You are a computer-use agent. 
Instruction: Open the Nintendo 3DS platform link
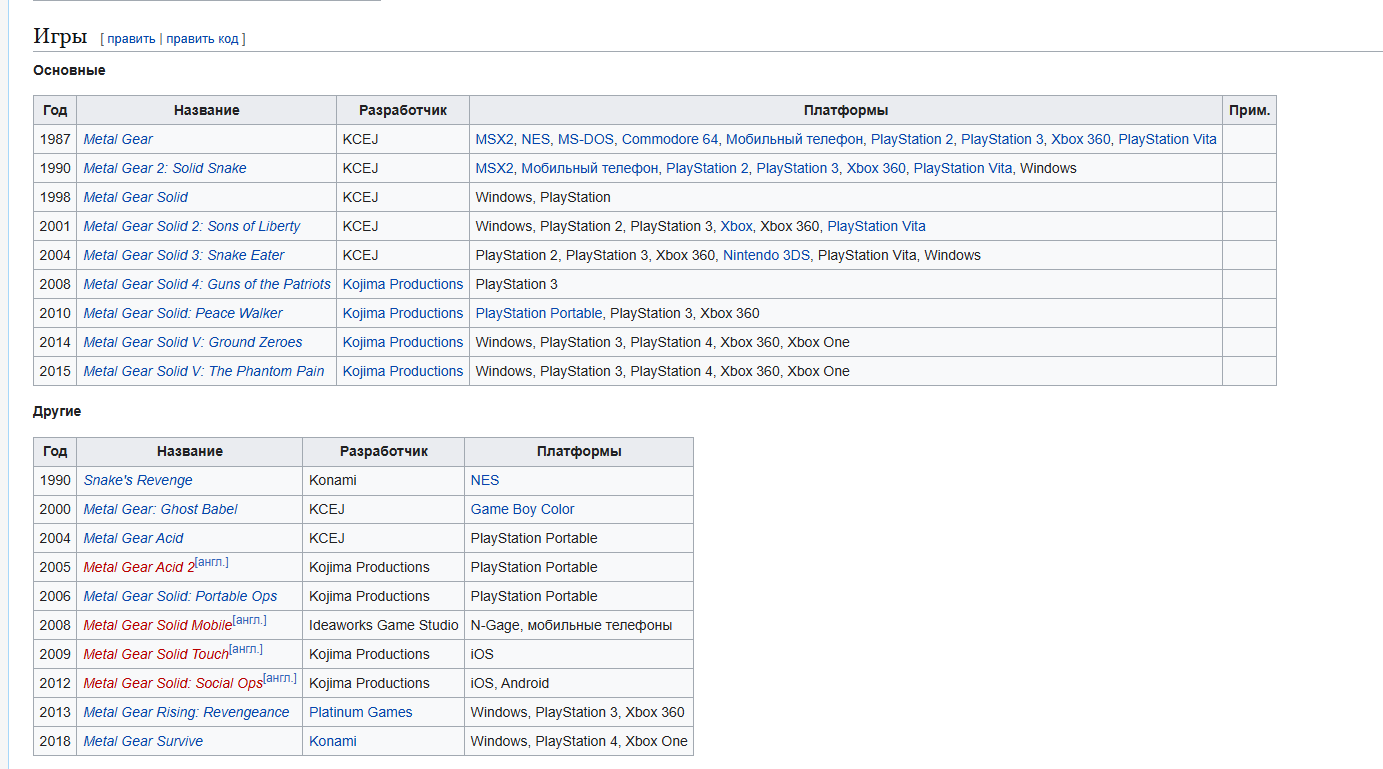(x=766, y=255)
